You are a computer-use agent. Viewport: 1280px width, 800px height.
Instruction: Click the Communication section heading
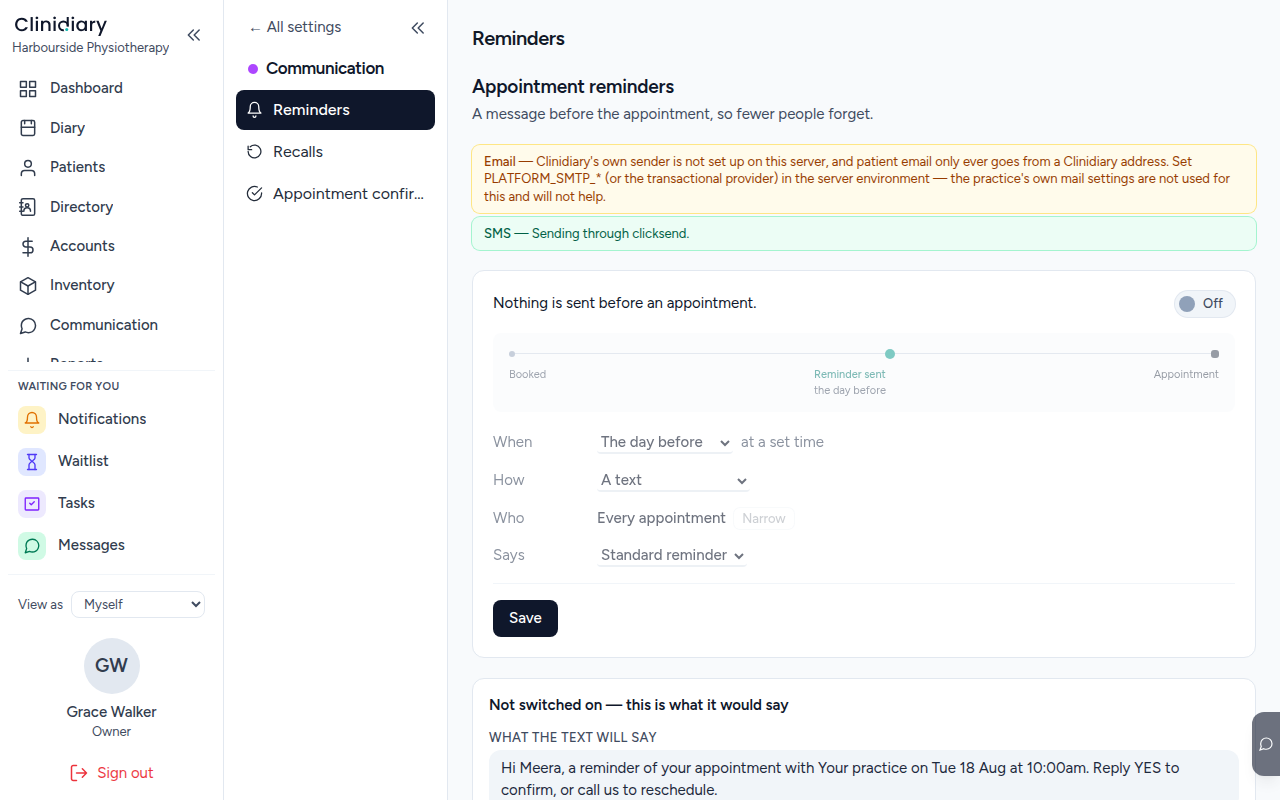coord(325,68)
